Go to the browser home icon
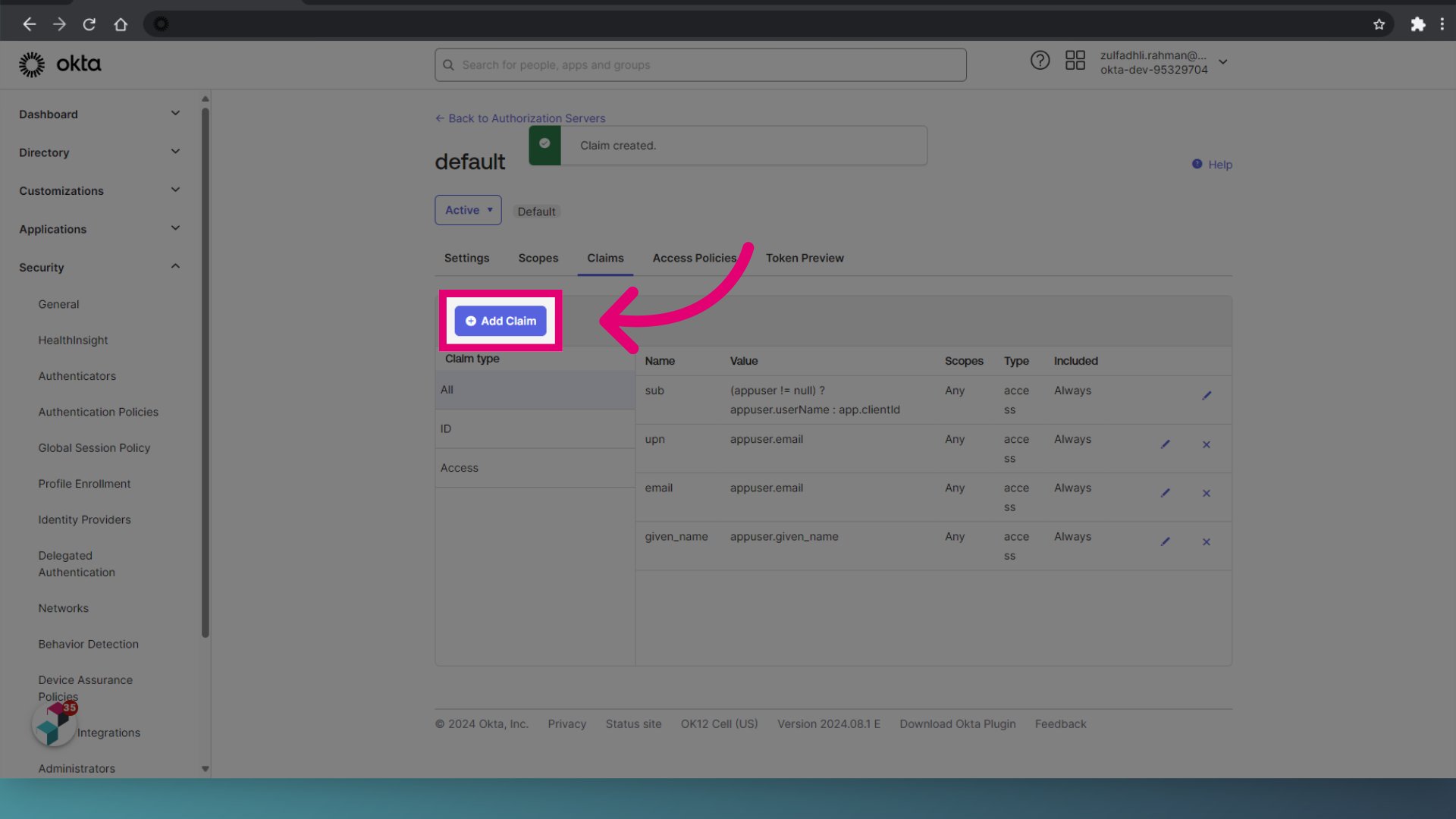1456x819 pixels. click(121, 24)
